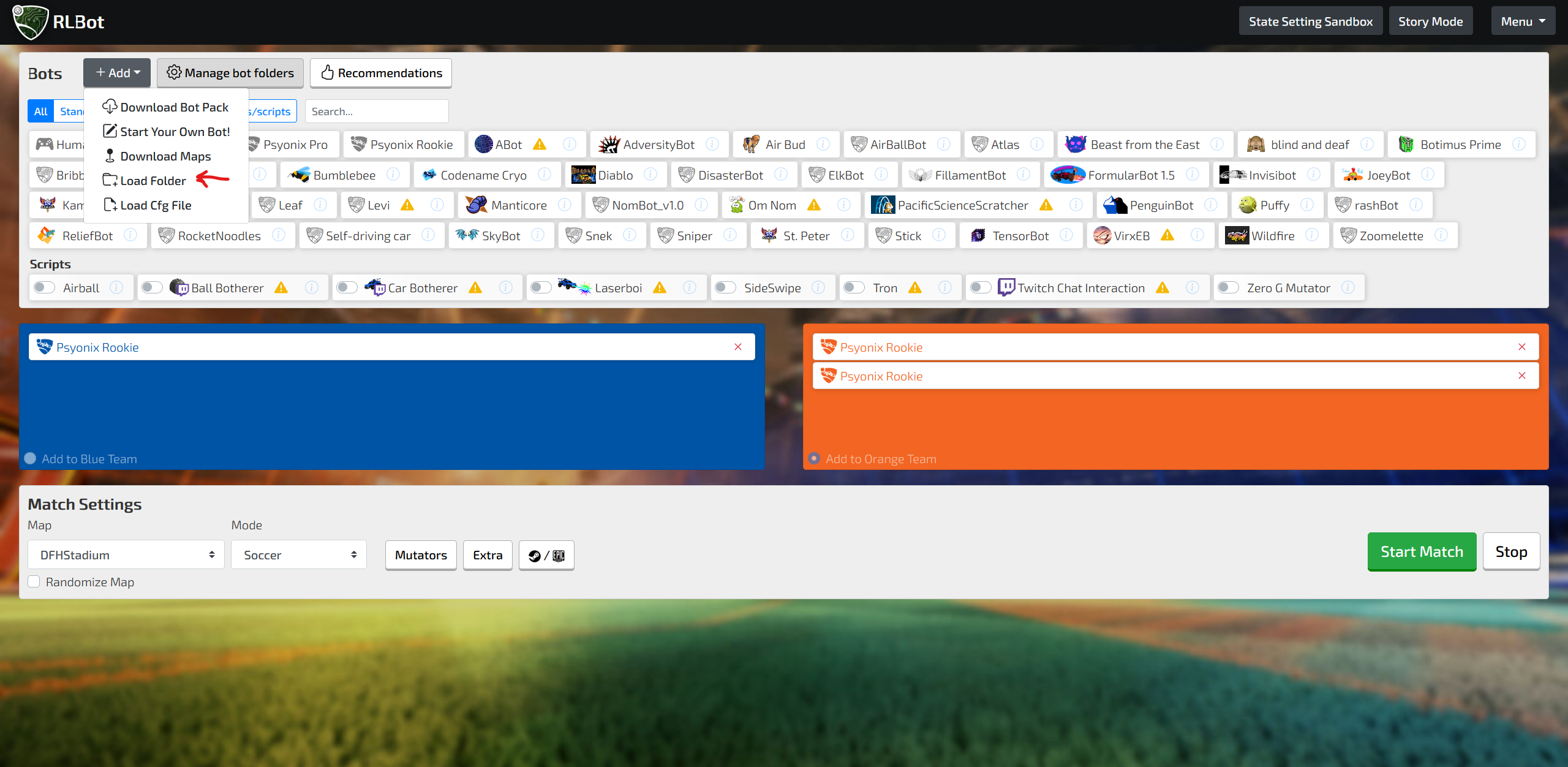
Task: Open the Menu dropdown in header
Action: 1522,21
